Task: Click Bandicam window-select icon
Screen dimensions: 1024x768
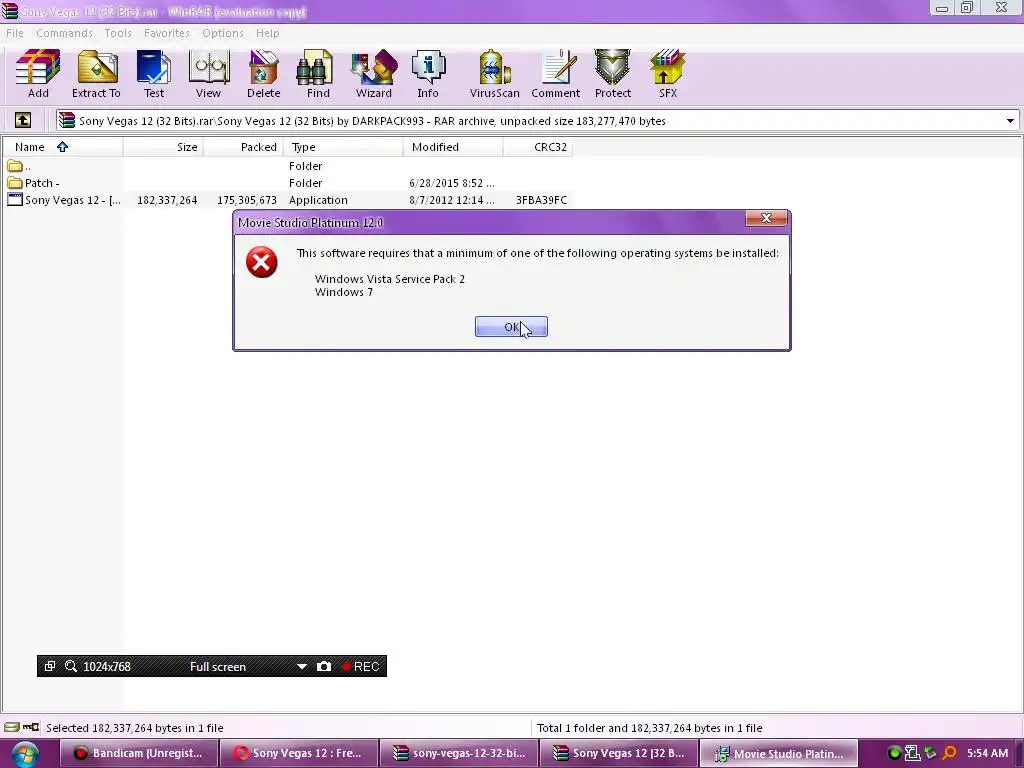Action: (50, 666)
